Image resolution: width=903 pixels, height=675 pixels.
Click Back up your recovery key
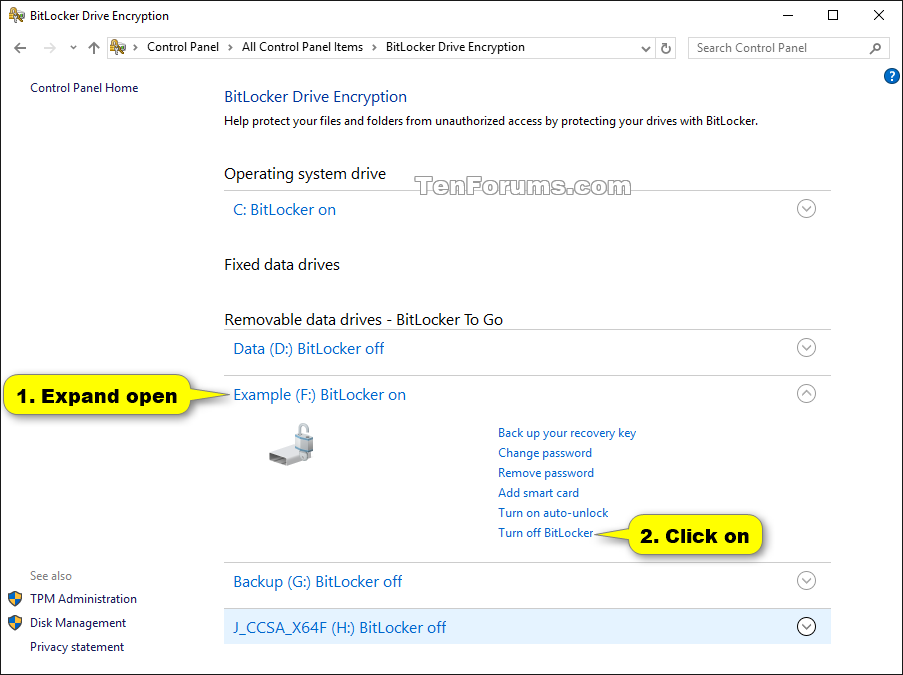pos(567,433)
